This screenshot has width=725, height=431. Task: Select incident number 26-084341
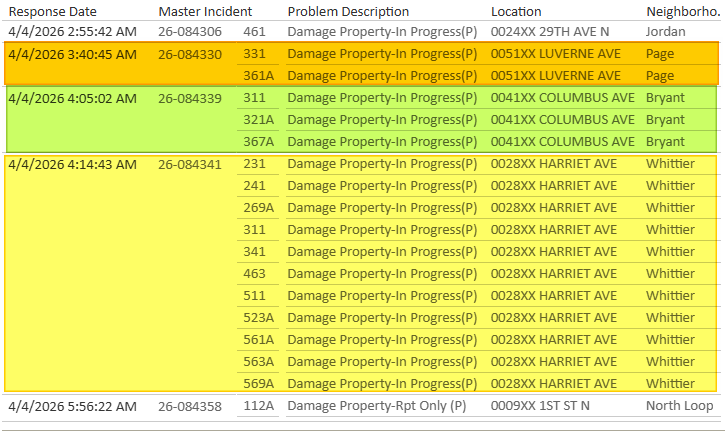[x=190, y=164]
